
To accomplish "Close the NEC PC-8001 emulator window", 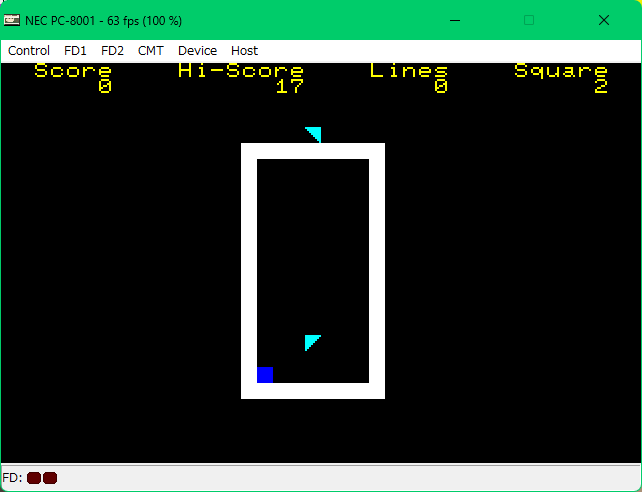I will coord(603,20).
